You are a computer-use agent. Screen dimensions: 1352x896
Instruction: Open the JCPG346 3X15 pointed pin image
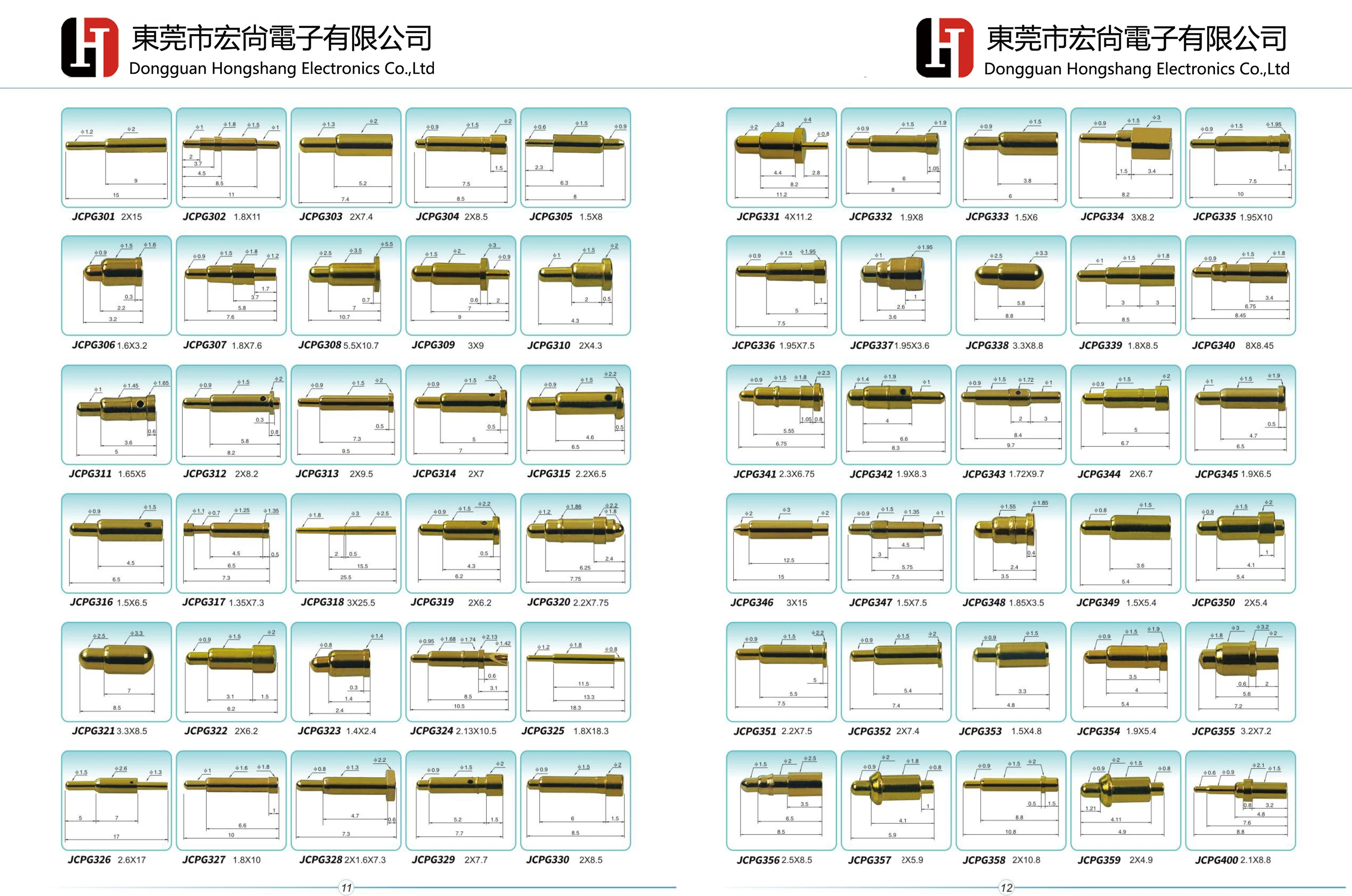[781, 543]
